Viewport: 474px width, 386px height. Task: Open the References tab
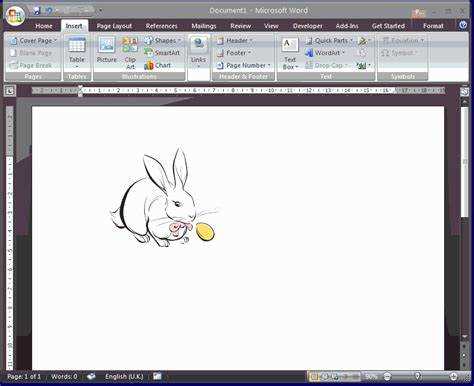click(x=161, y=26)
